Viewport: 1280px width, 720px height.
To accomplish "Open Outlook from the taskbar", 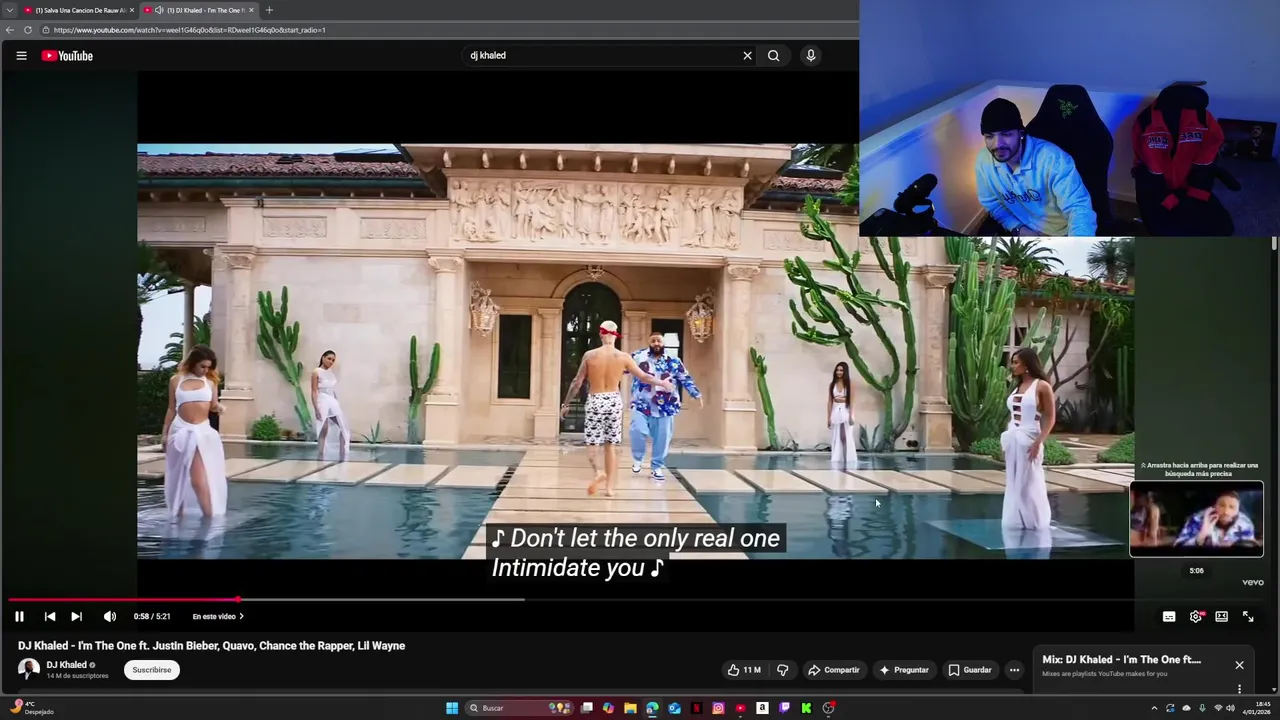I will click(x=674, y=708).
